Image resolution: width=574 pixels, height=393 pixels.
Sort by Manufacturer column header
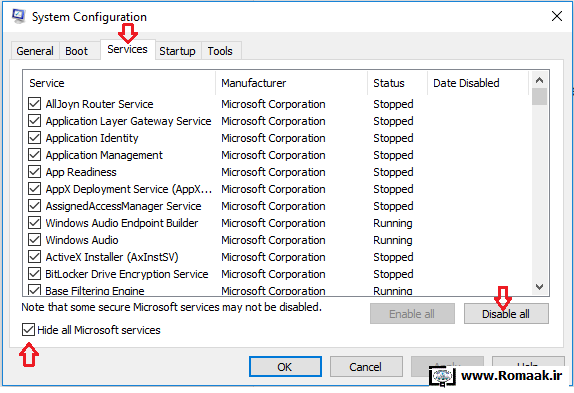[292, 83]
